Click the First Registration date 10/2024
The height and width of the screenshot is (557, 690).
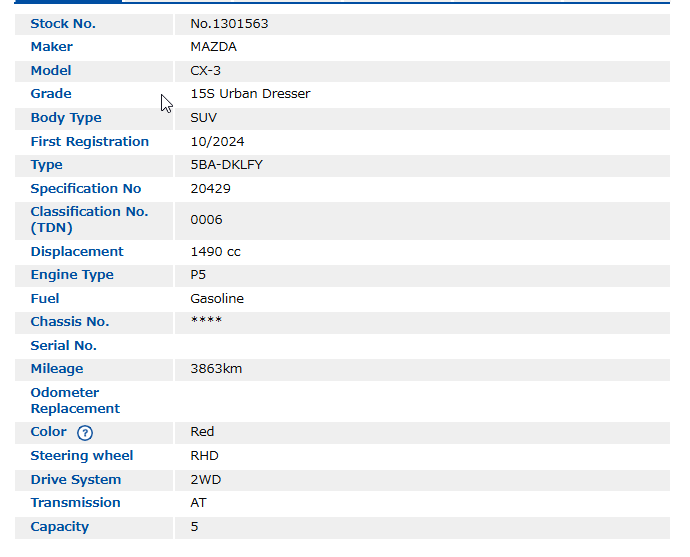coord(217,142)
